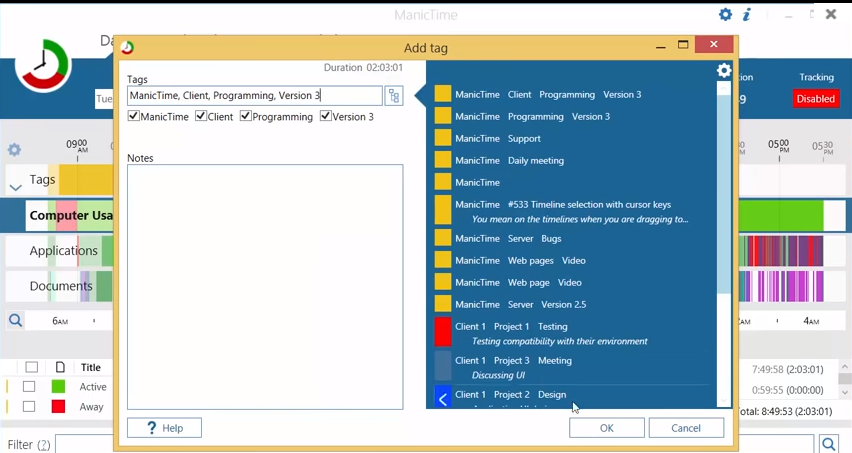Toggle the header checkbox next to Title

point(32,367)
